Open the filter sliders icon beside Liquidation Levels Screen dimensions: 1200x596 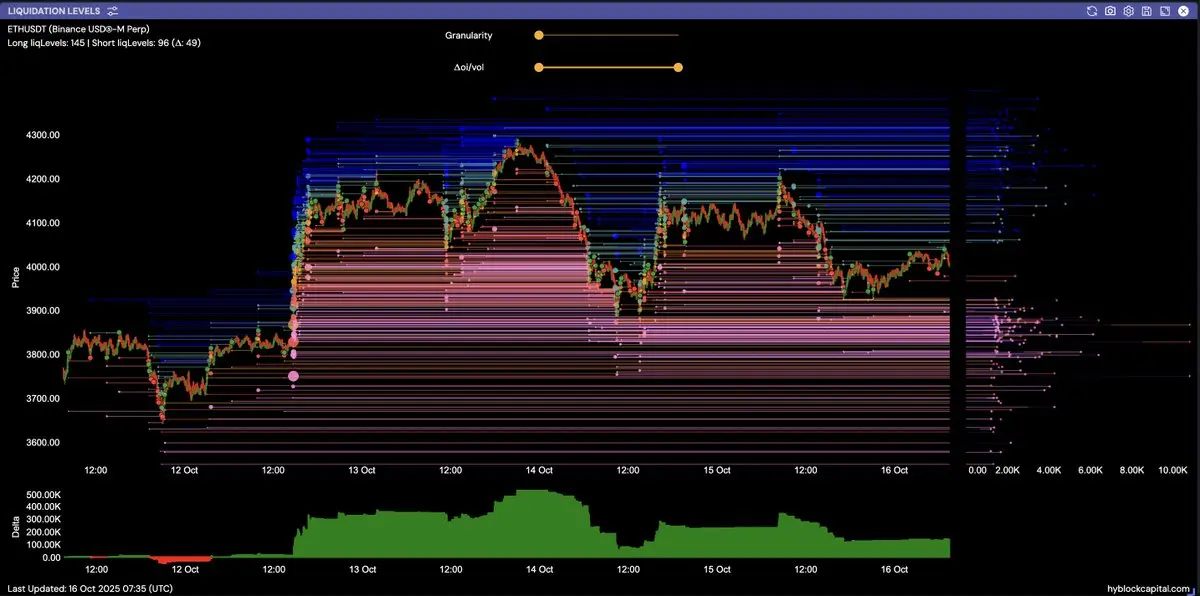coord(112,10)
